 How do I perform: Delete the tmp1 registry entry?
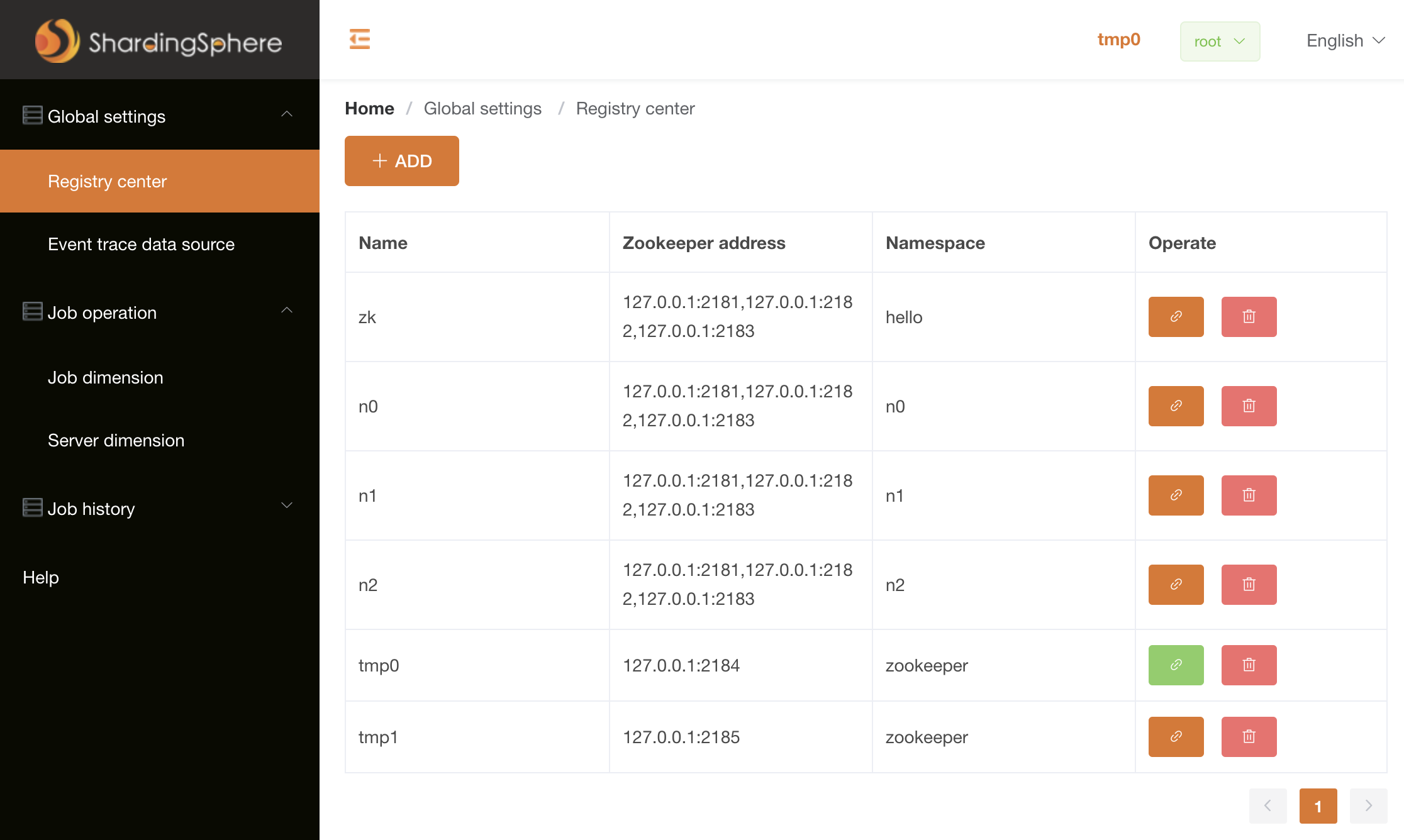click(1249, 737)
